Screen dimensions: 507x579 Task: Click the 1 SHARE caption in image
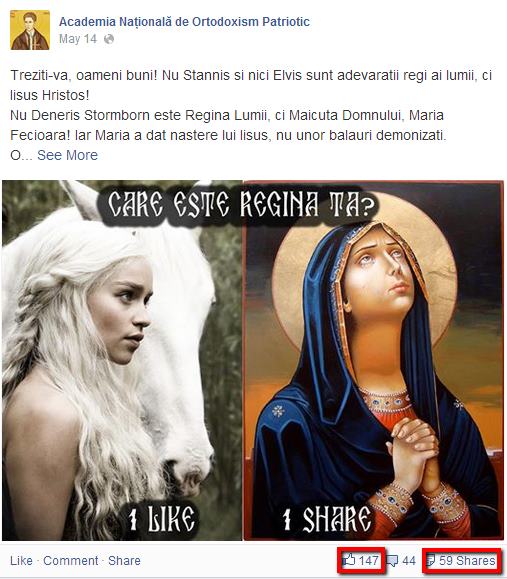click(x=327, y=518)
